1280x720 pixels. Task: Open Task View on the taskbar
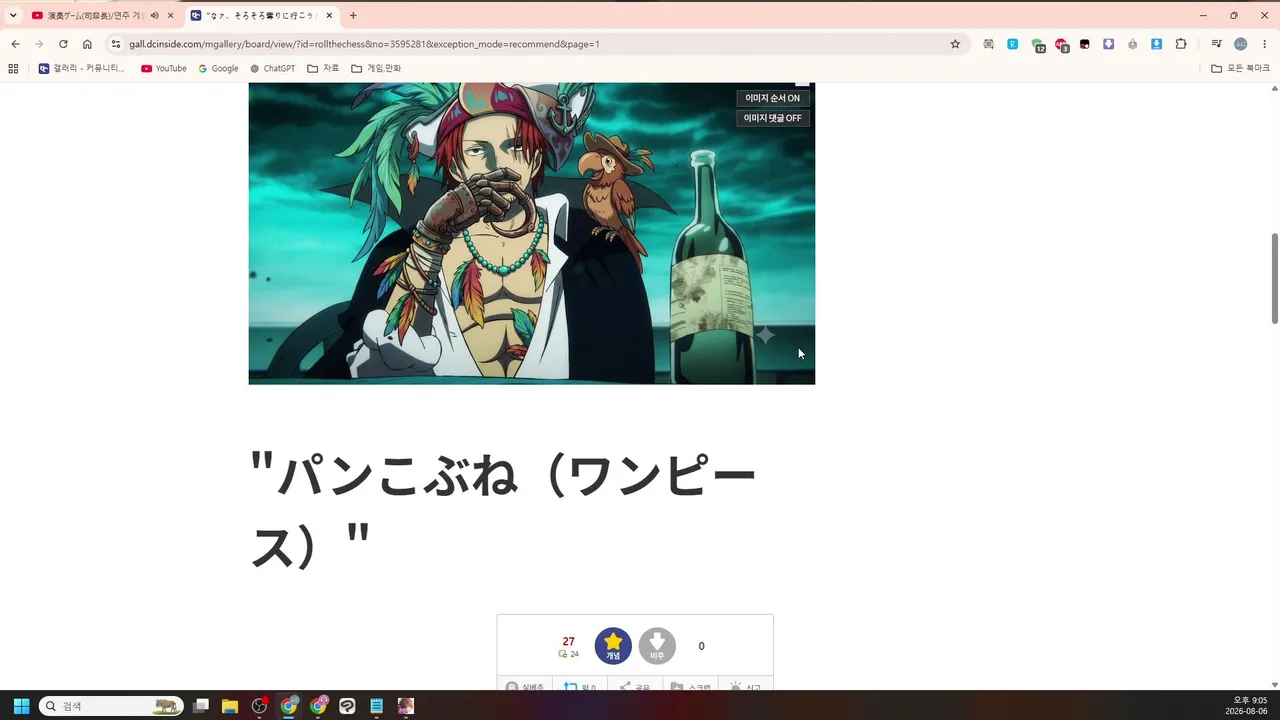tap(201, 706)
